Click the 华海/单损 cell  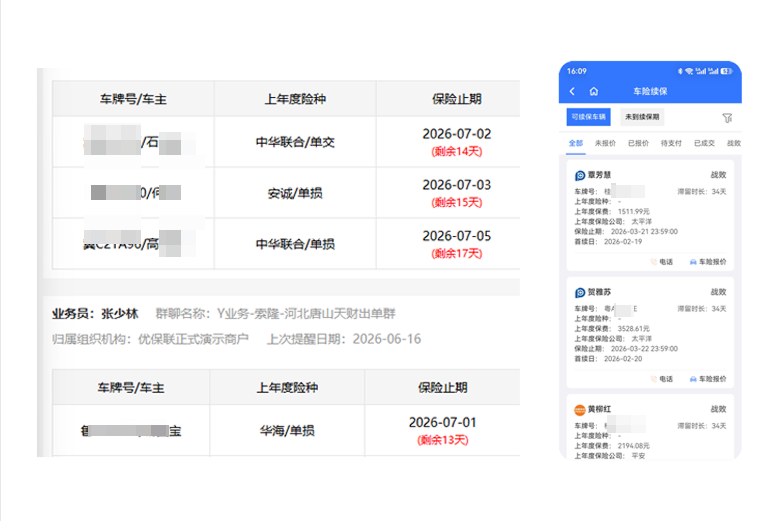287,431
